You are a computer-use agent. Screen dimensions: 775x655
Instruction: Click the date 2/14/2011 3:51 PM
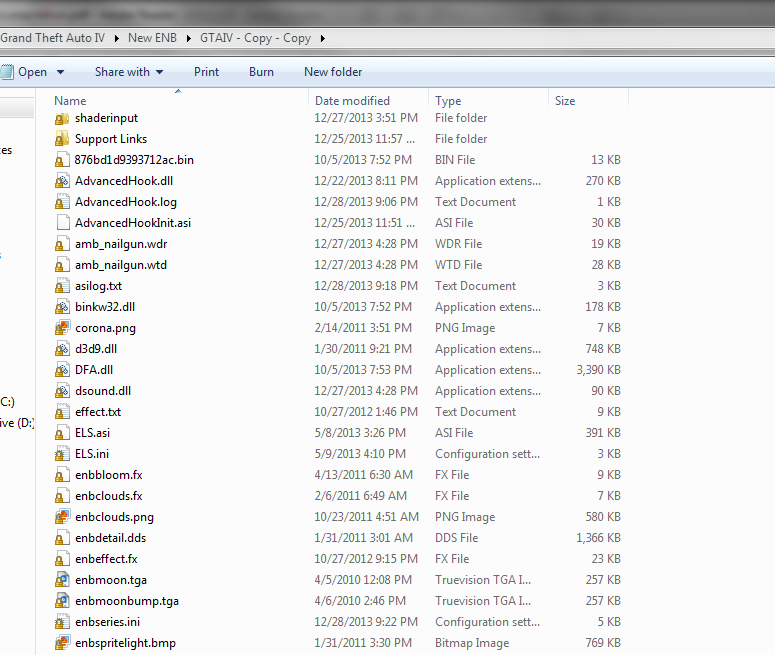coord(363,328)
